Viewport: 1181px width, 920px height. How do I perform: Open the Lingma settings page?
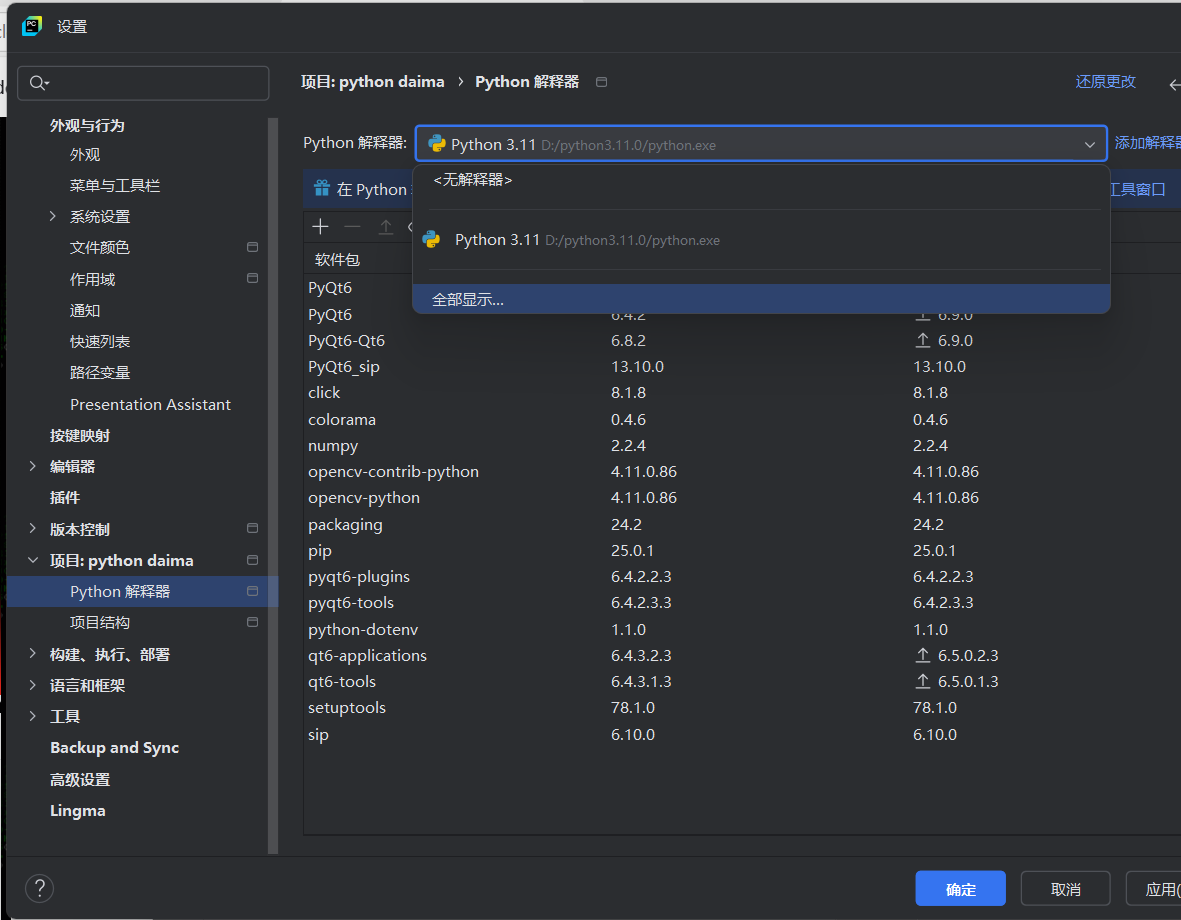(x=78, y=811)
